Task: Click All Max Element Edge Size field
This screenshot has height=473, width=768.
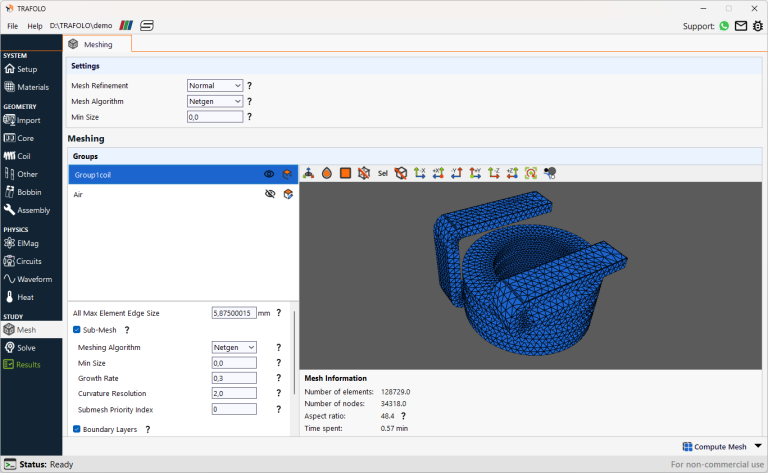Action: pos(234,313)
